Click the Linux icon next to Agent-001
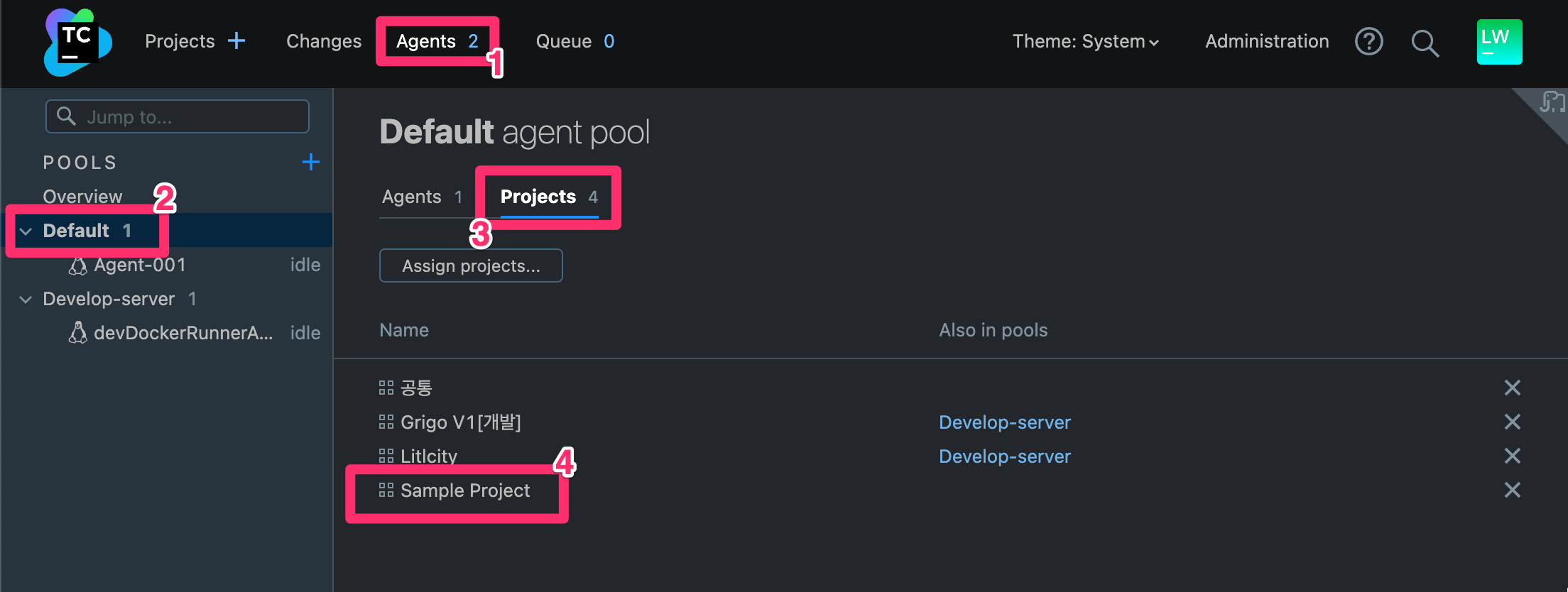1568x592 pixels. tap(78, 265)
